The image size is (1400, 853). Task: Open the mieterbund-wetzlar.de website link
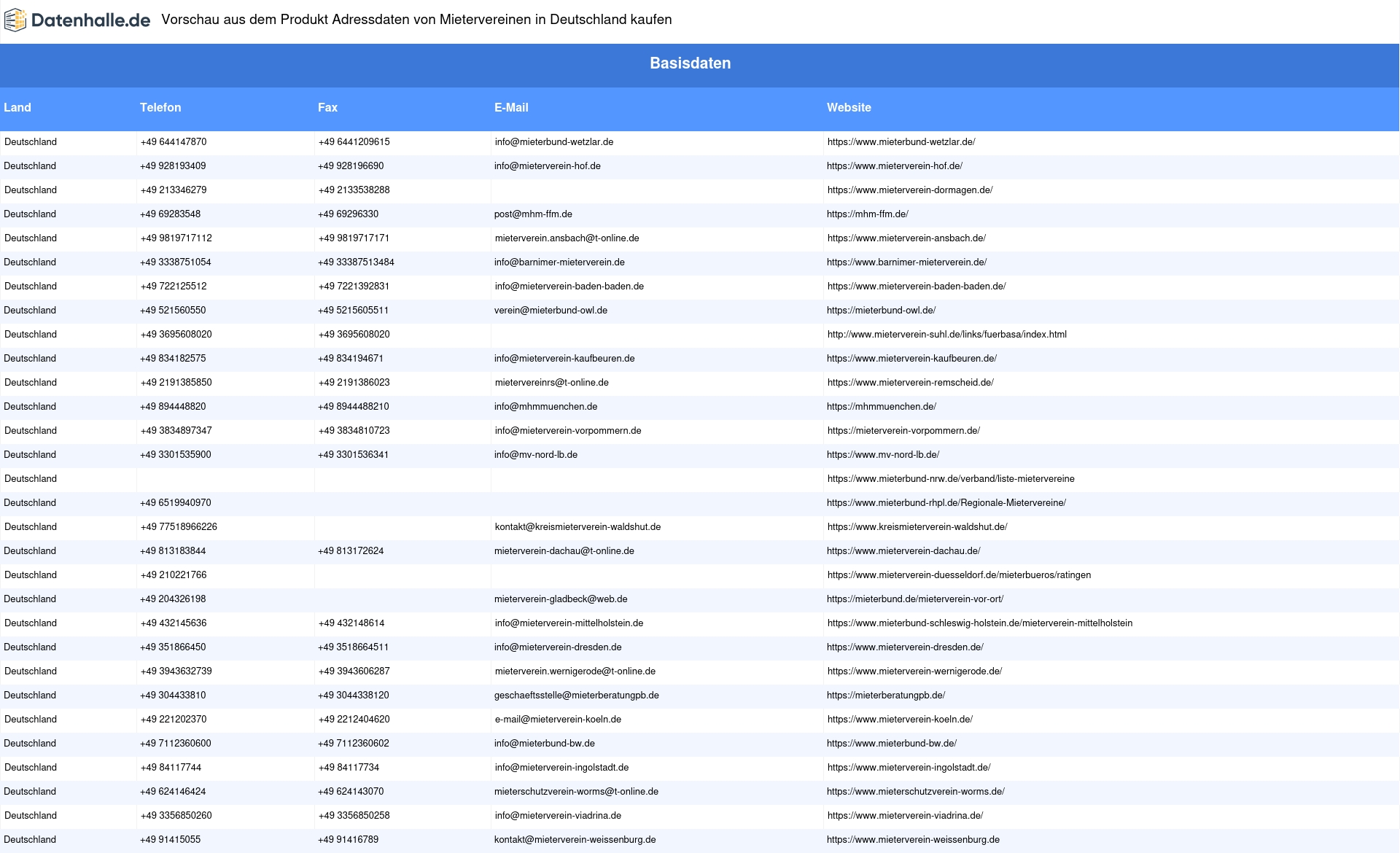click(901, 142)
